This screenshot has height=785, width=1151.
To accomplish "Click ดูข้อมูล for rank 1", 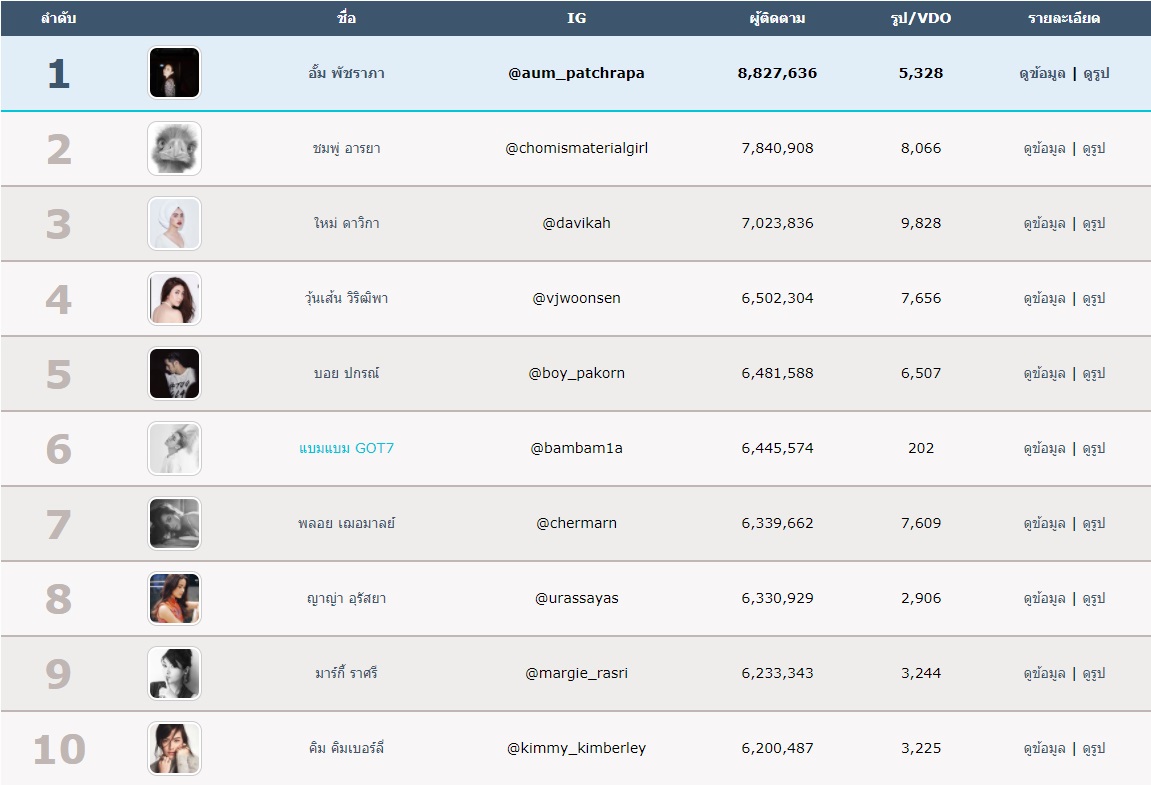I will [x=1043, y=73].
